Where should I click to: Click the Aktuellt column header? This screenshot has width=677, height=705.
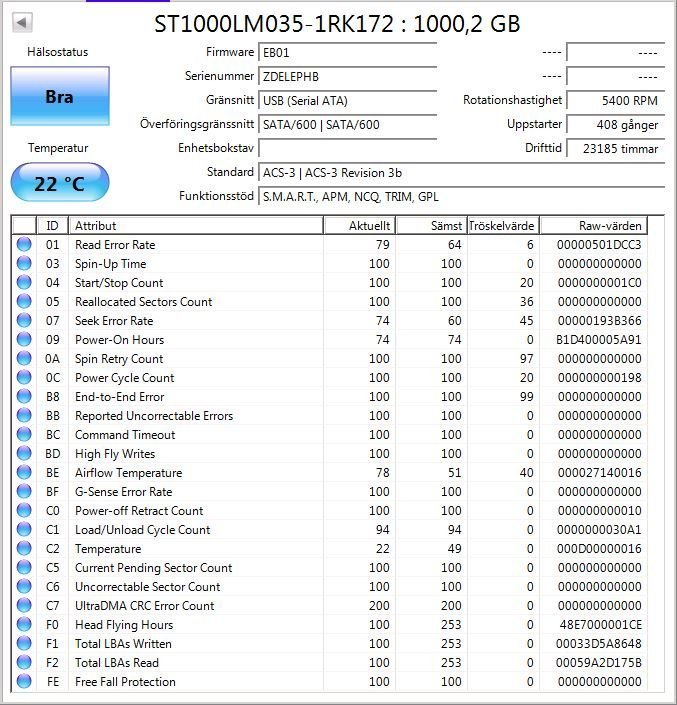(360, 226)
